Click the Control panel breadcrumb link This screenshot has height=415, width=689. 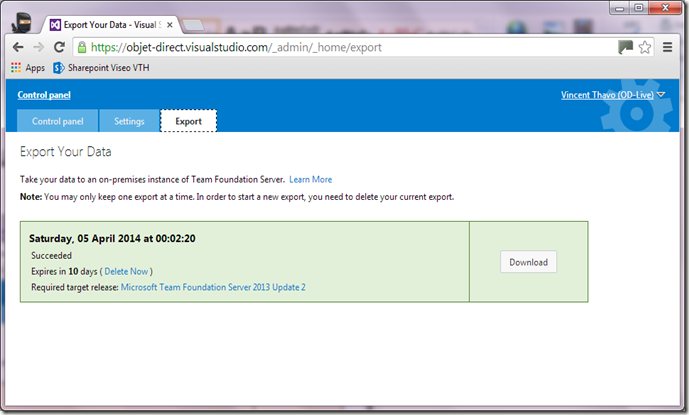(44, 95)
